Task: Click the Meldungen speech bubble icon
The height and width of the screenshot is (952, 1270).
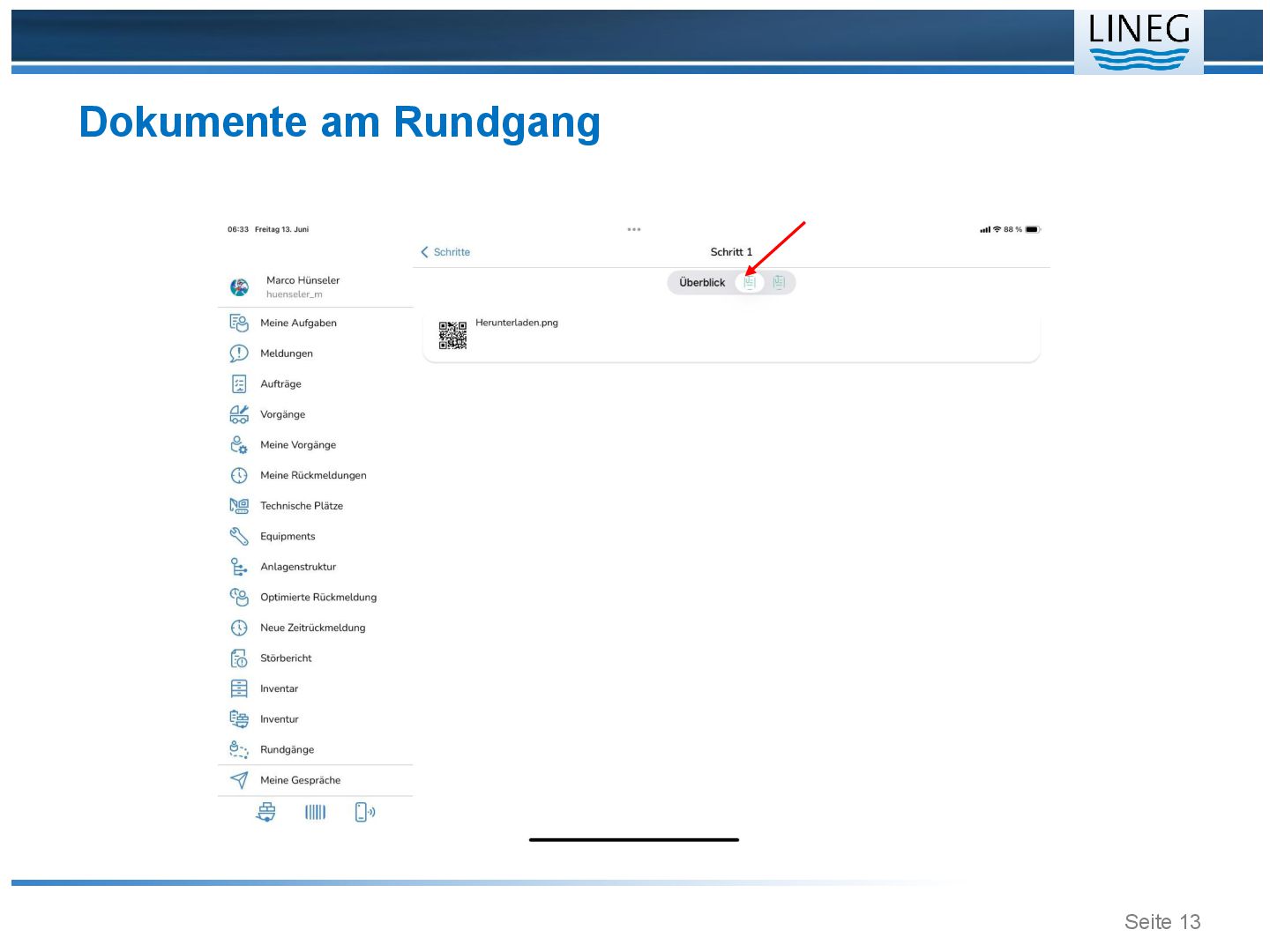Action: coord(239,353)
